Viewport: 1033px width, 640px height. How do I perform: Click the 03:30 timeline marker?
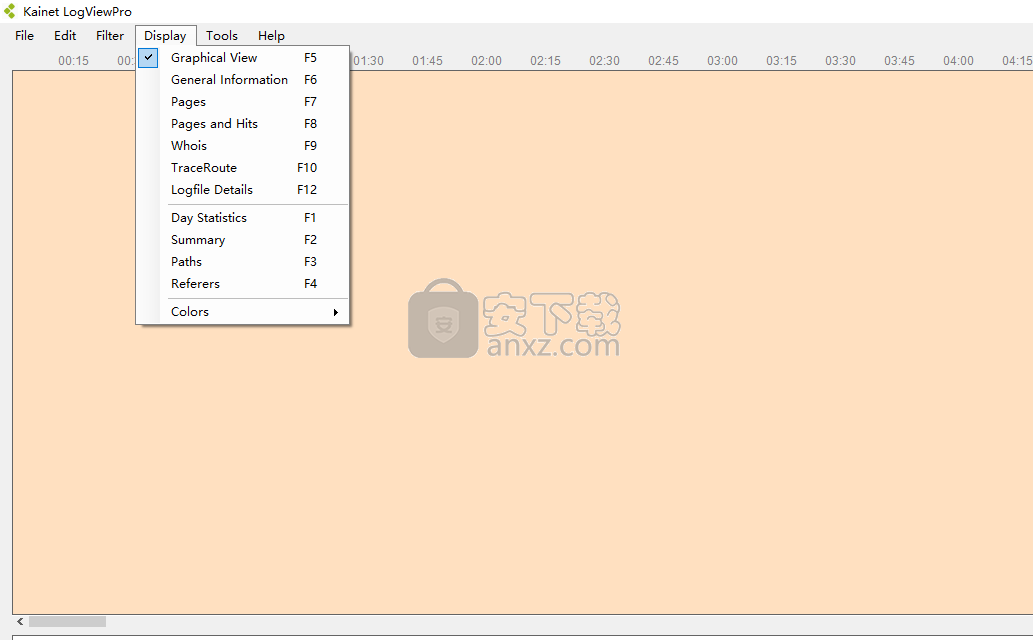(840, 61)
